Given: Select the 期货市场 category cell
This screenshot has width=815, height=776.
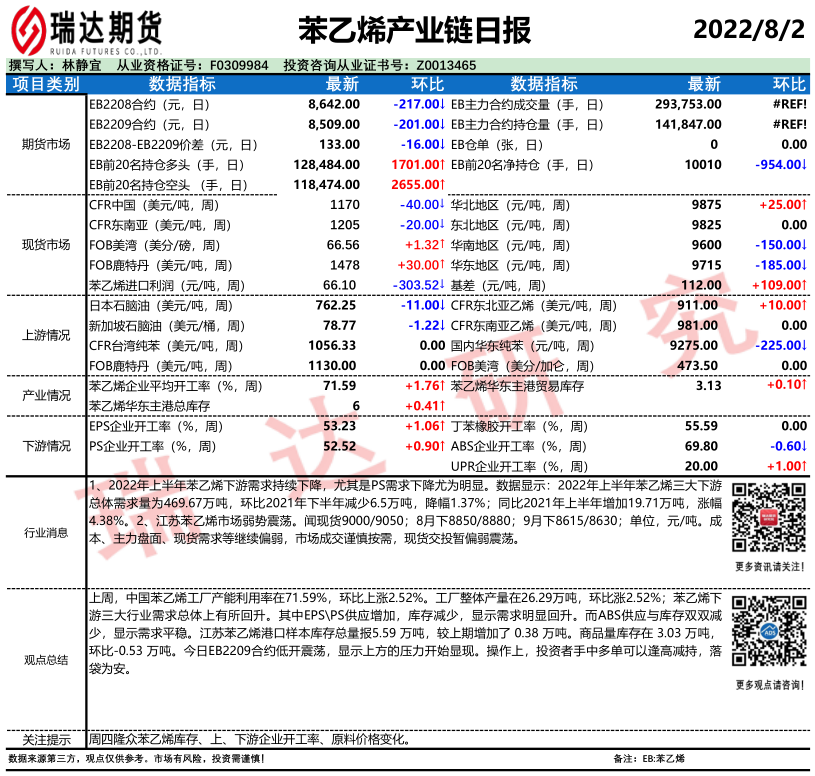Looking at the screenshot, I should coord(46,145).
